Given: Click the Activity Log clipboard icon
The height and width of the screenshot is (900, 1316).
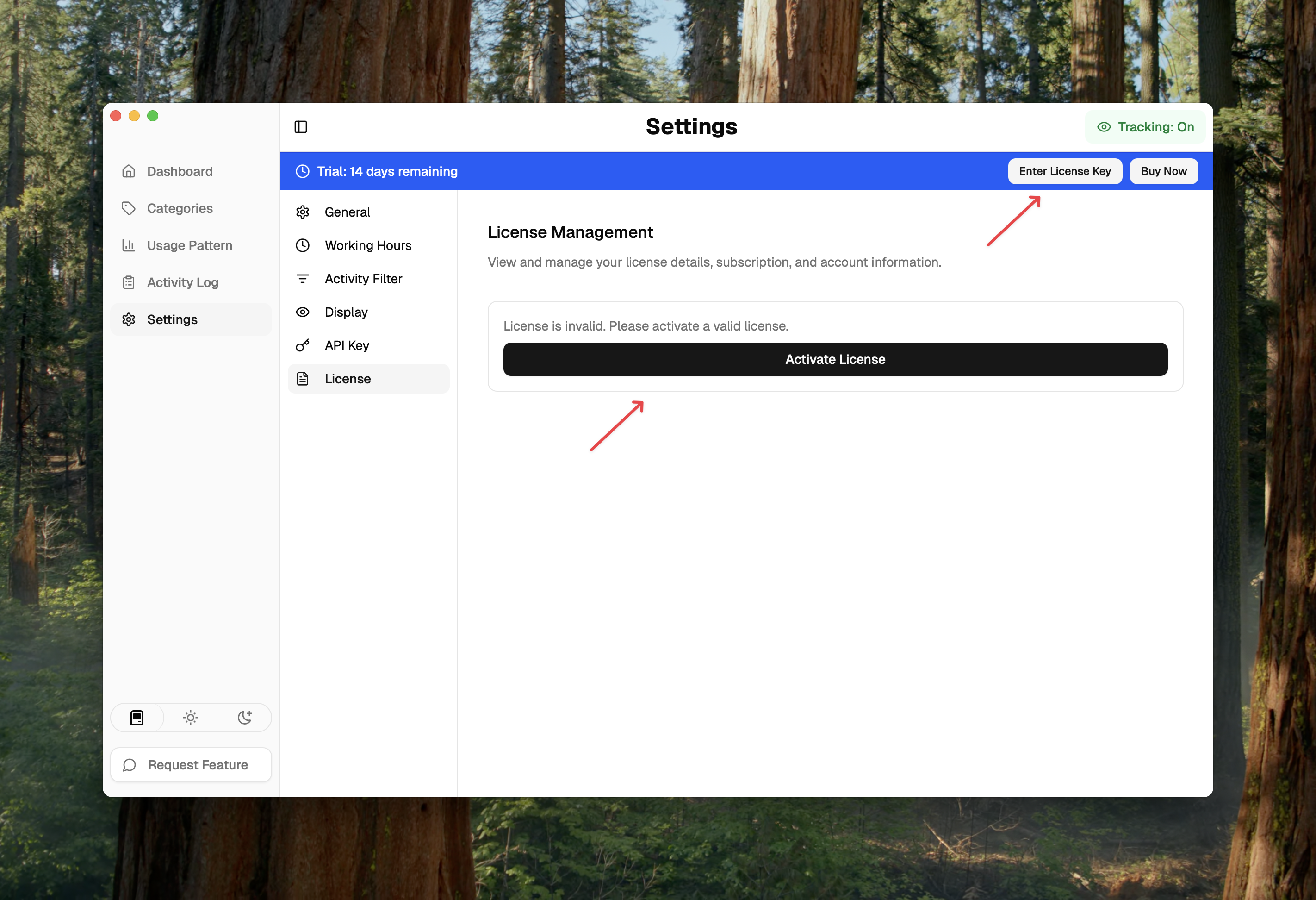Looking at the screenshot, I should tap(129, 282).
